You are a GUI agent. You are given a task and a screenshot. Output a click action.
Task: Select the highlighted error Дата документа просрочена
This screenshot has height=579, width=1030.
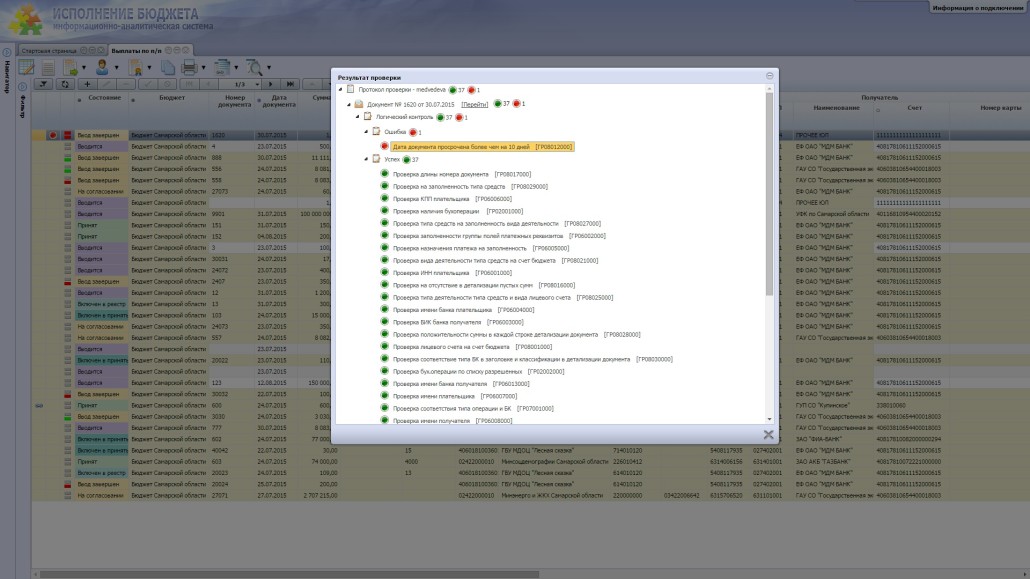click(482, 147)
